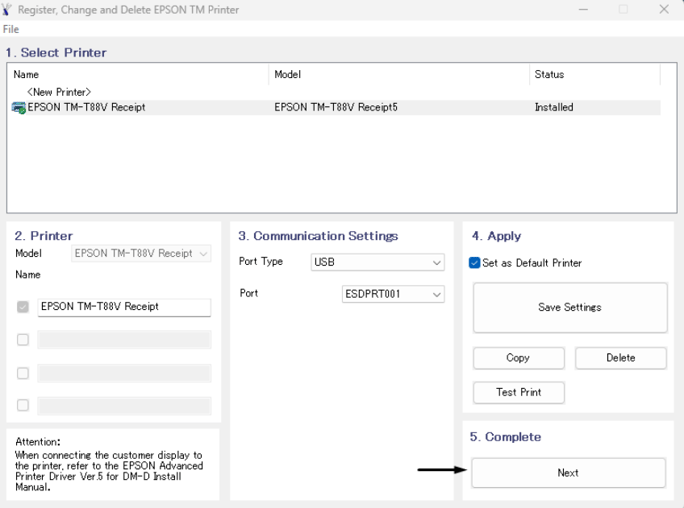Click the printer name text field

point(124,307)
